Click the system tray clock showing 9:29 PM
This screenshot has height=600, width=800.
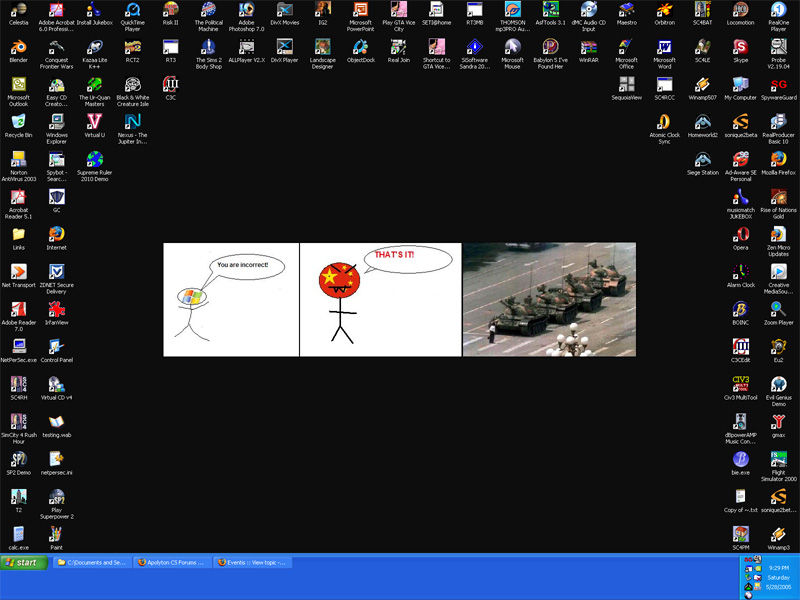coord(778,567)
